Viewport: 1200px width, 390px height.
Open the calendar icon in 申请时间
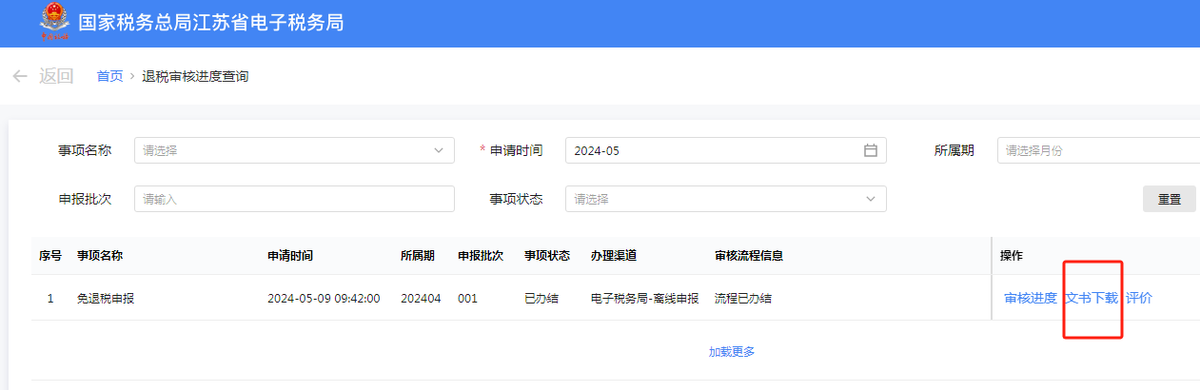870,151
